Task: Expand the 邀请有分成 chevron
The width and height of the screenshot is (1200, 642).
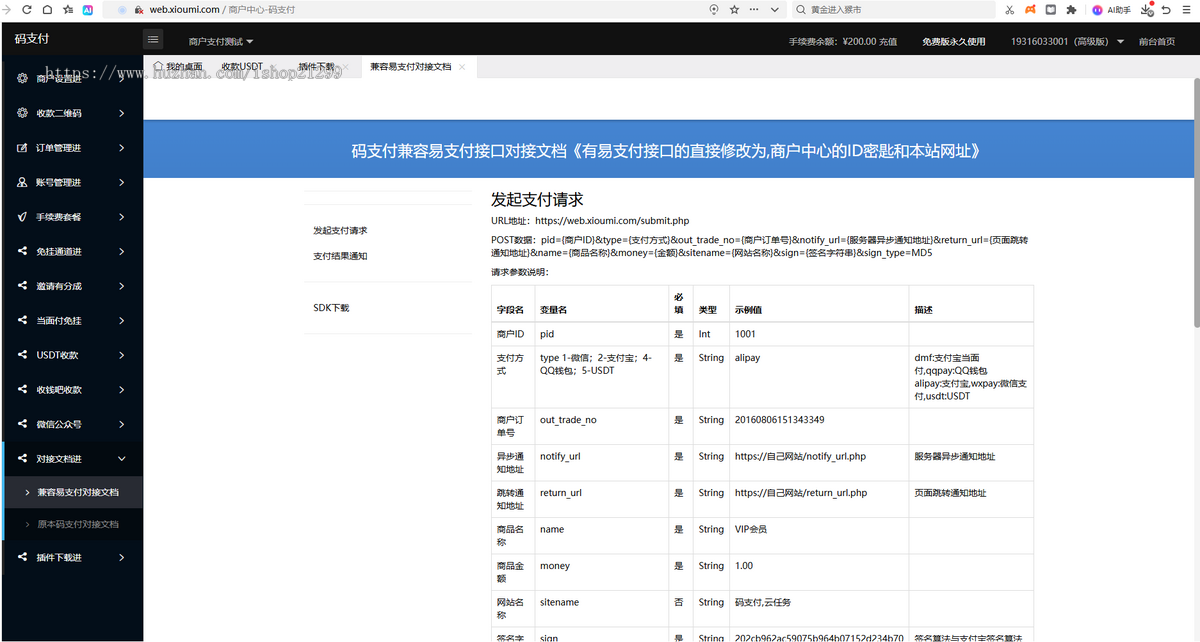Action: 122,286
